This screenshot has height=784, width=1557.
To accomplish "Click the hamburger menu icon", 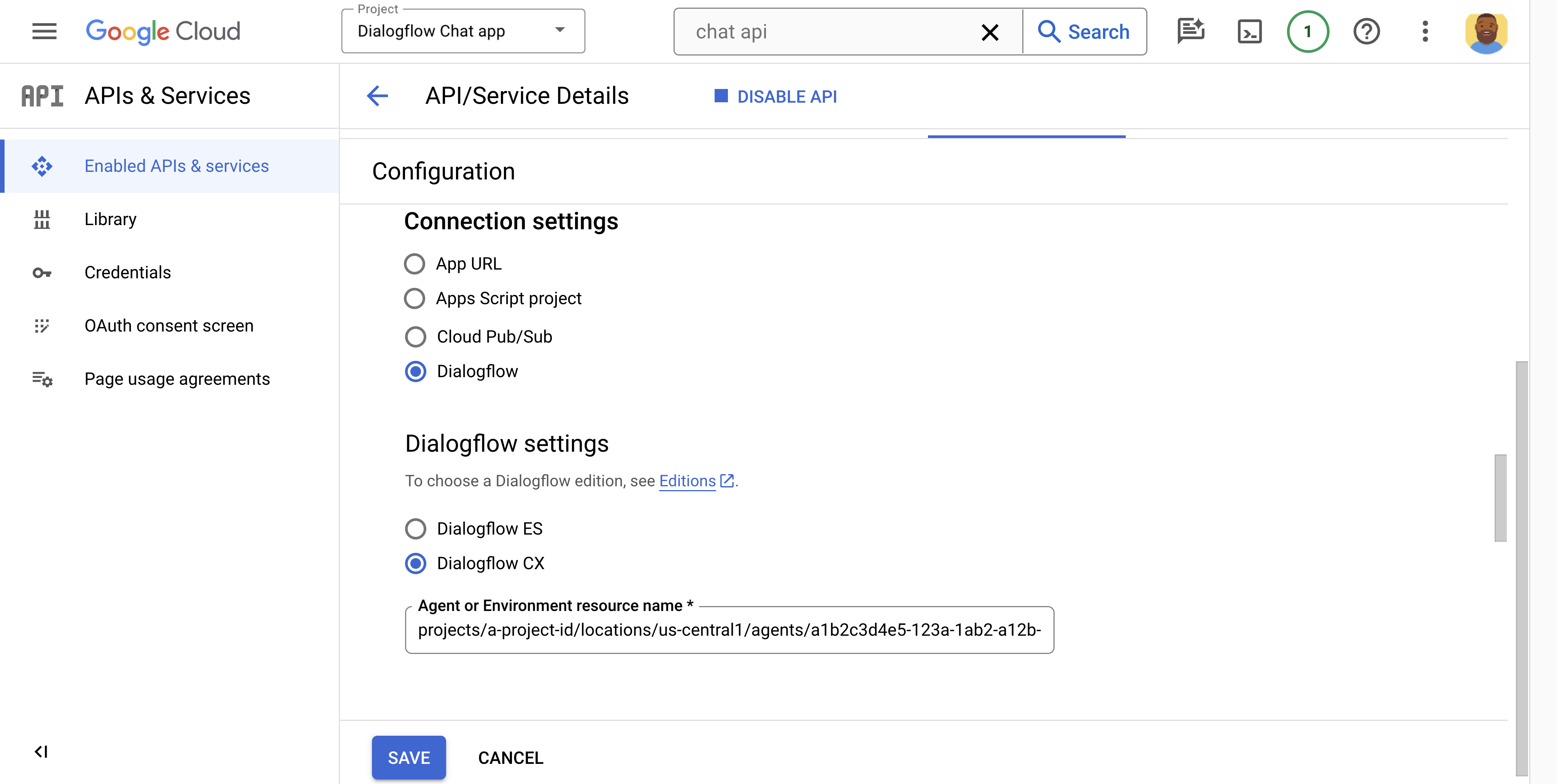I will tap(44, 30).
